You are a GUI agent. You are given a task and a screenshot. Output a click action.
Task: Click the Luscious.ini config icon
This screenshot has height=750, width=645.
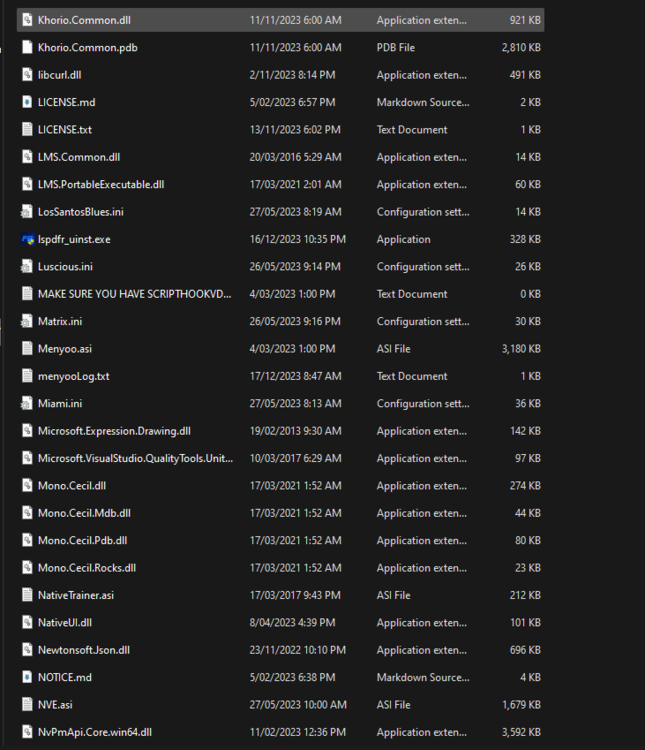(27, 266)
